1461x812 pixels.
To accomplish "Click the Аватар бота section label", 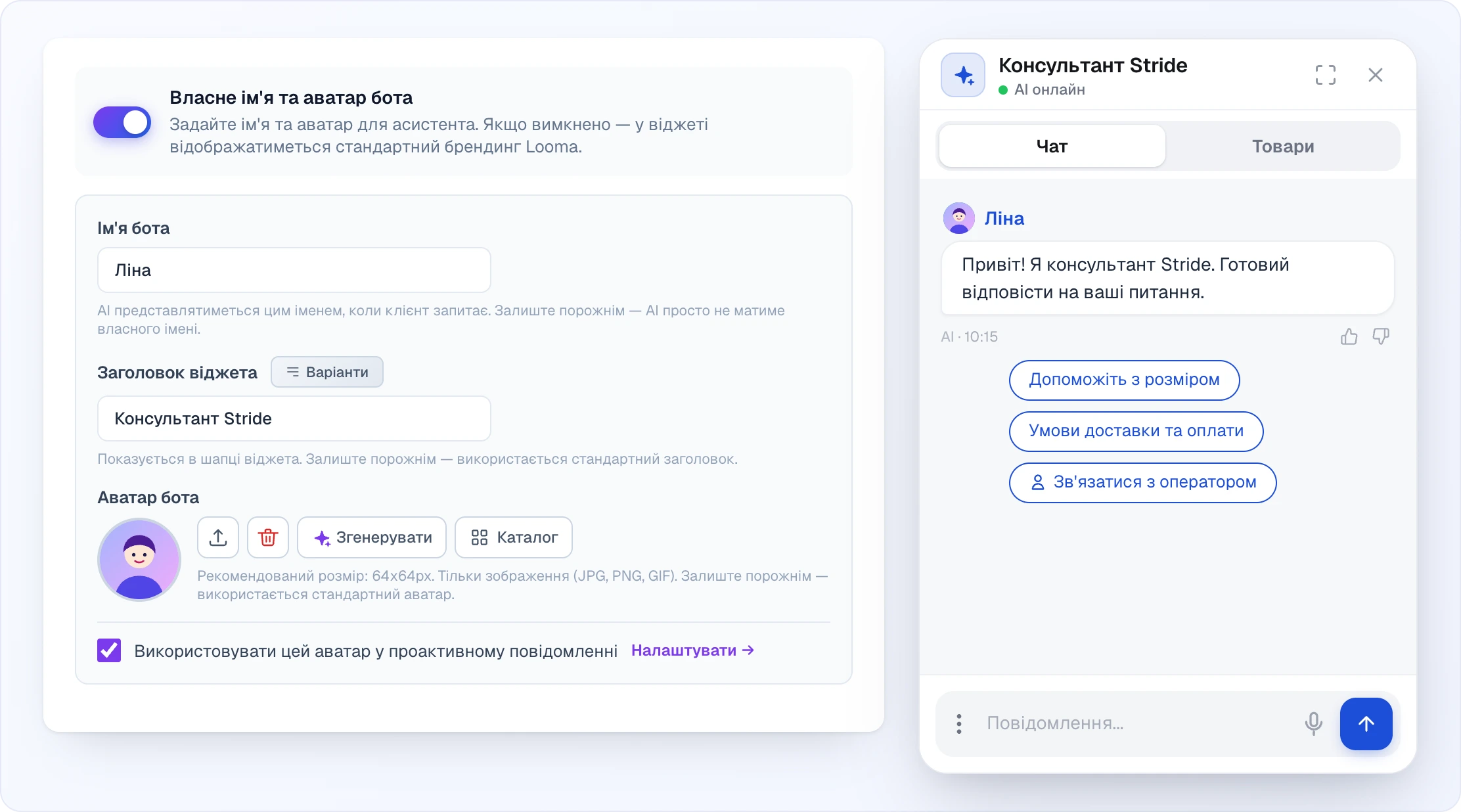I will pyautogui.click(x=148, y=497).
